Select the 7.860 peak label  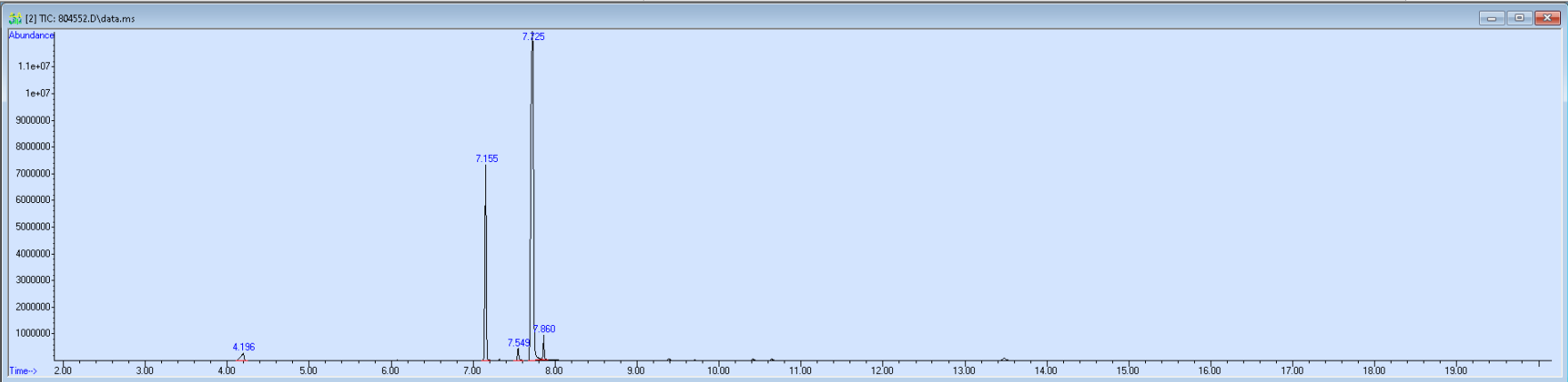[545, 329]
